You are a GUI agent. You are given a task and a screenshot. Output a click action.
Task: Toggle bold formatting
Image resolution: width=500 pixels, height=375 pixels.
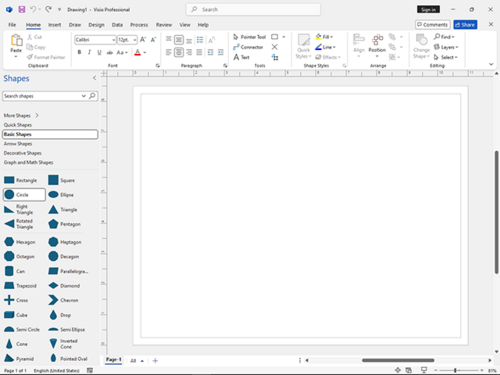[79, 52]
